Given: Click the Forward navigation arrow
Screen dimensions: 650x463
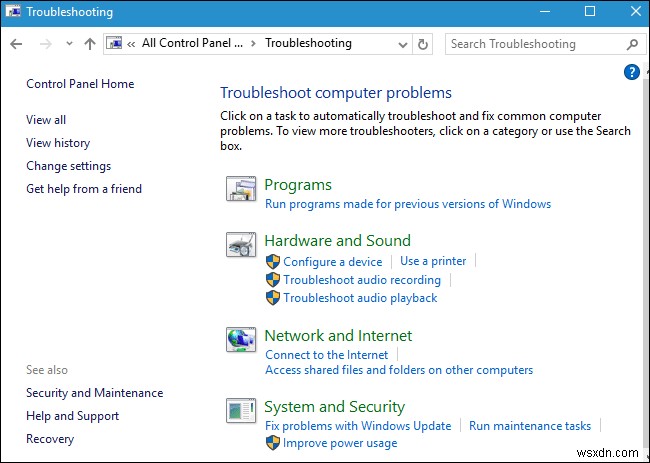Looking at the screenshot, I should [46, 44].
